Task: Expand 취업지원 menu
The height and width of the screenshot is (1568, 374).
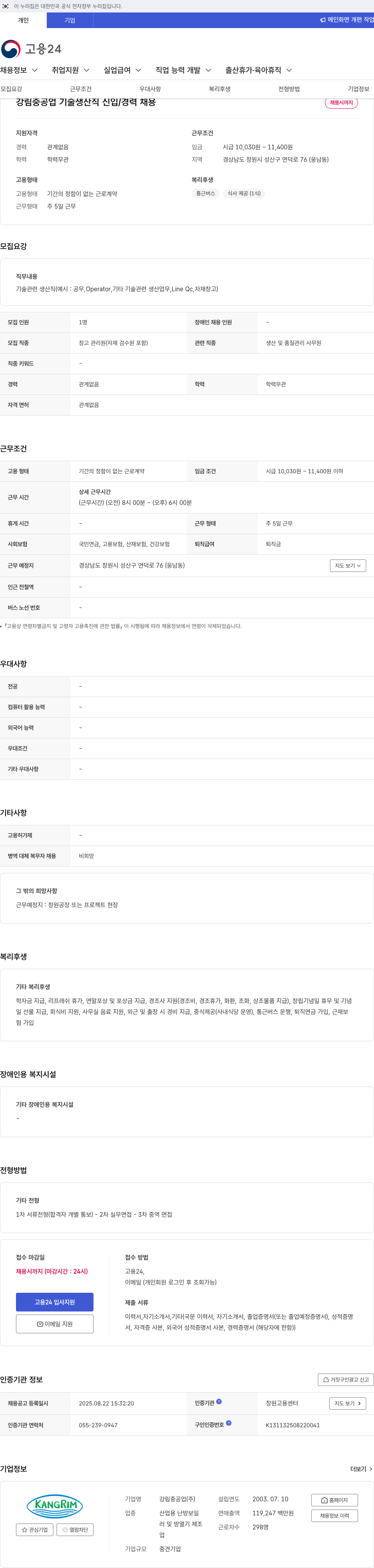Action: pyautogui.click(x=71, y=70)
